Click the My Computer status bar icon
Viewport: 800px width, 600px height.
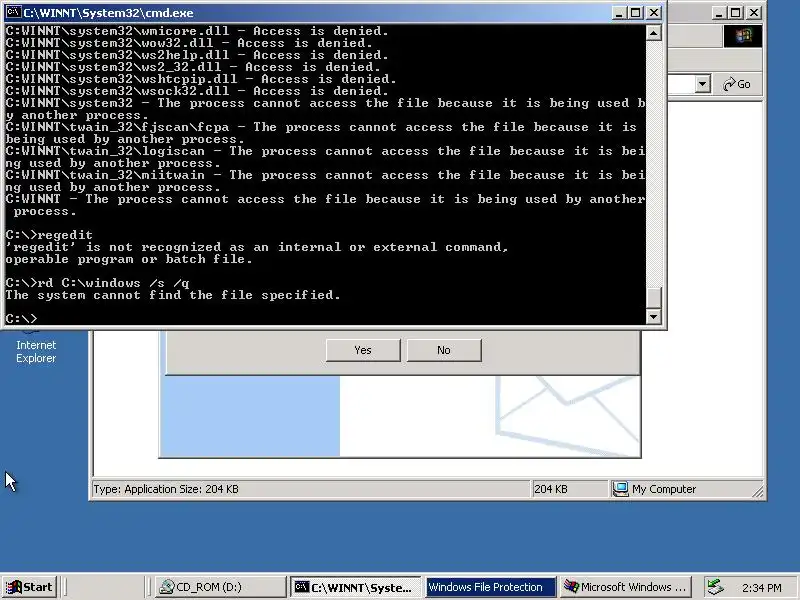click(x=621, y=489)
